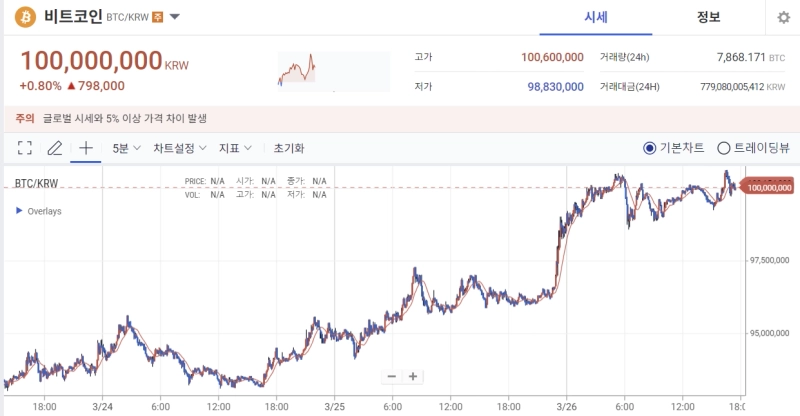Screen dimensions: 800x416
Task: Zoom in chart with plus button
Action: click(x=413, y=377)
